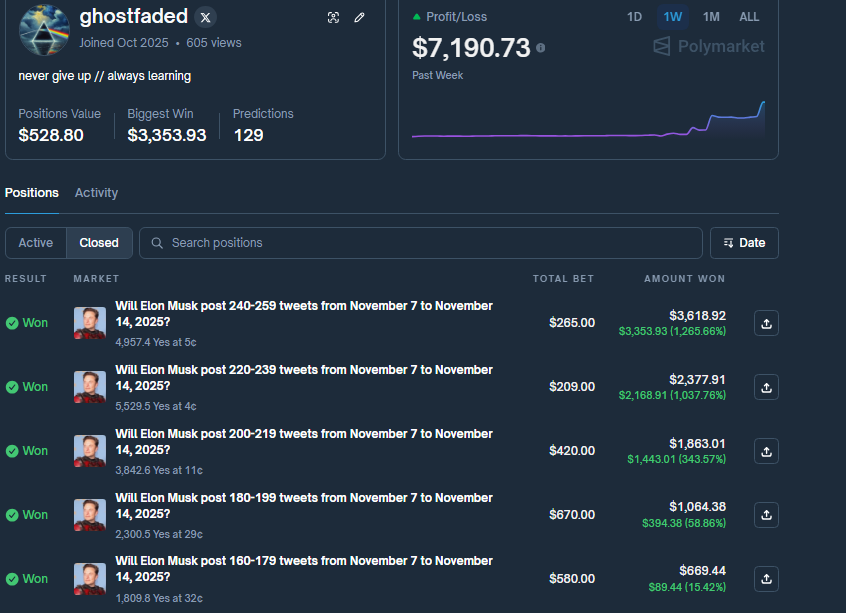This screenshot has height=613, width=846.
Task: Click the Biggest Win $3,353.93 value
Action: 167,135
